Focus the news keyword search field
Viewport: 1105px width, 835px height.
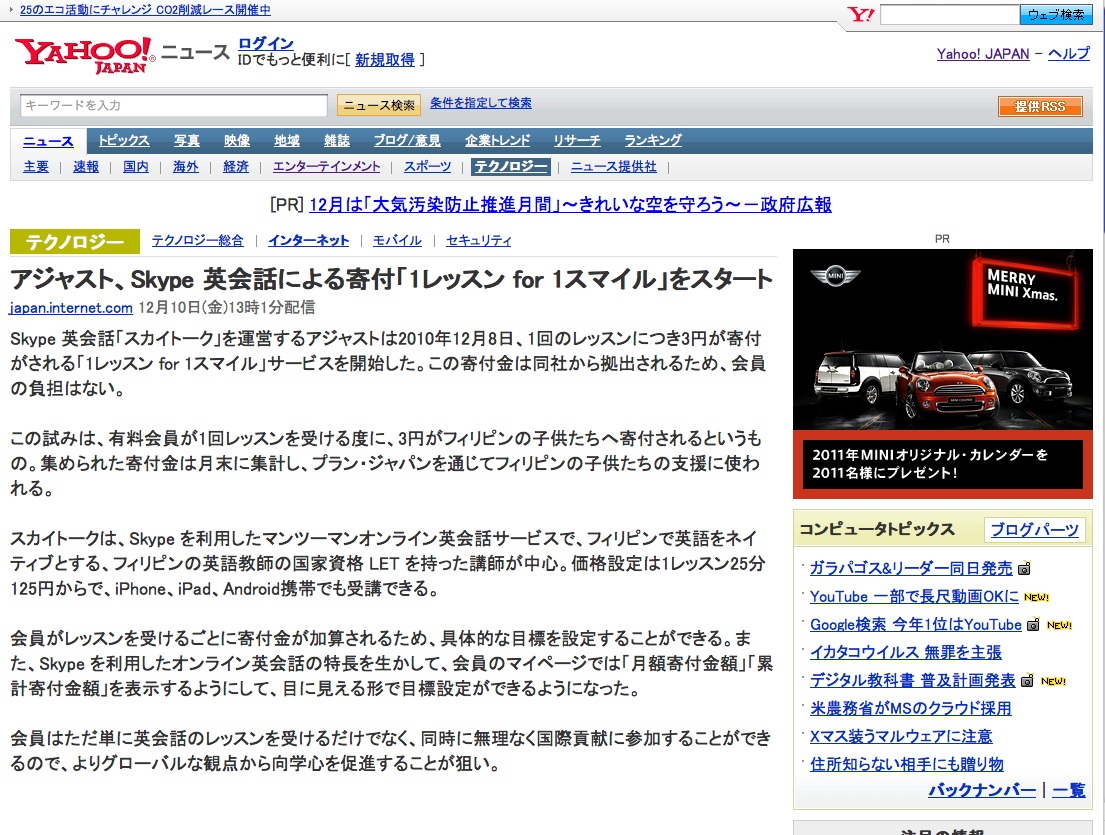pyautogui.click(x=173, y=105)
